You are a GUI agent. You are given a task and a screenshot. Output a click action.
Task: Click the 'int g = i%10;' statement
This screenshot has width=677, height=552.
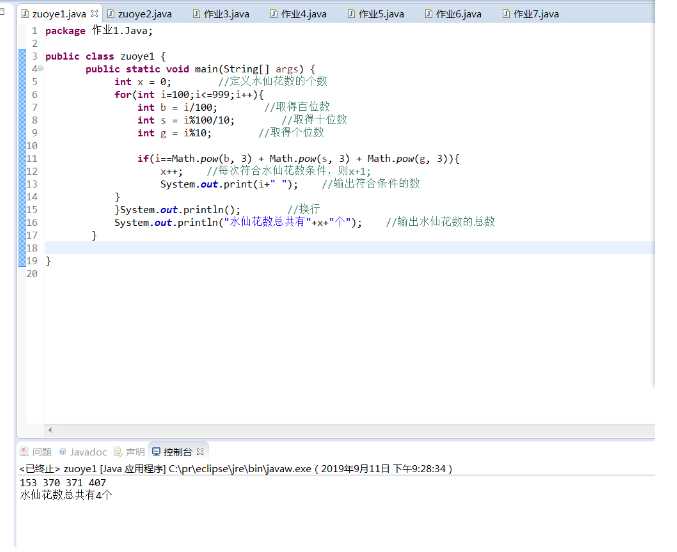point(174,133)
